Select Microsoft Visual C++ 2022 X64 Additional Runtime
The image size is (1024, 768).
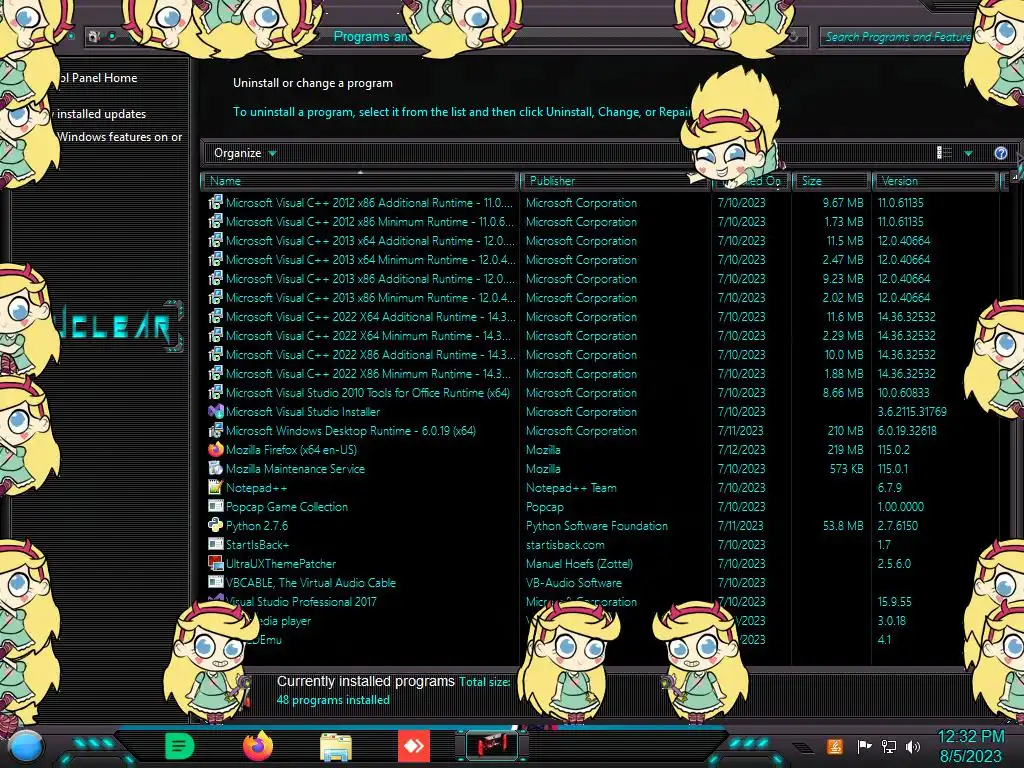(370, 316)
